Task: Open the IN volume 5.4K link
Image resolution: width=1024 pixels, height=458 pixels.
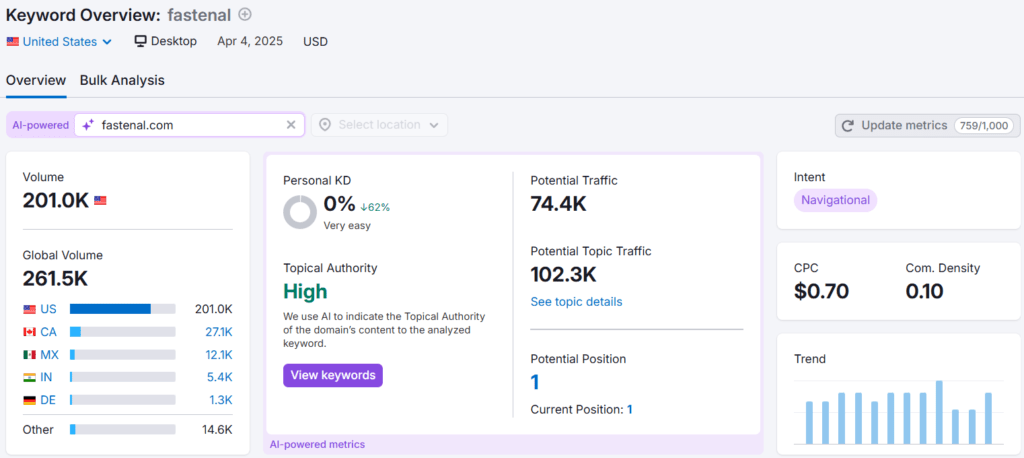Action: [220, 377]
